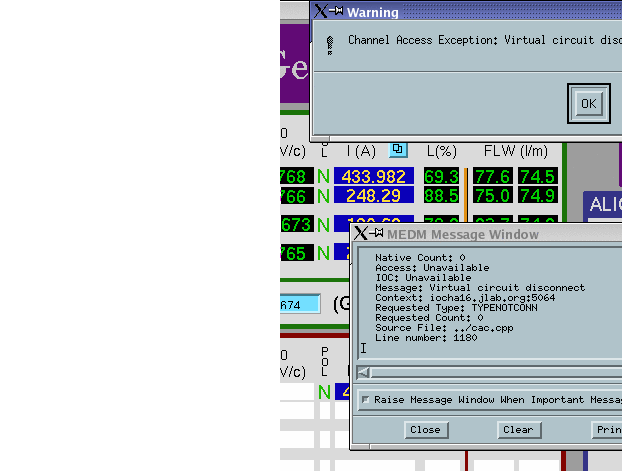Select current value 248.29
Screen dimensions: 622x471
coord(374,196)
